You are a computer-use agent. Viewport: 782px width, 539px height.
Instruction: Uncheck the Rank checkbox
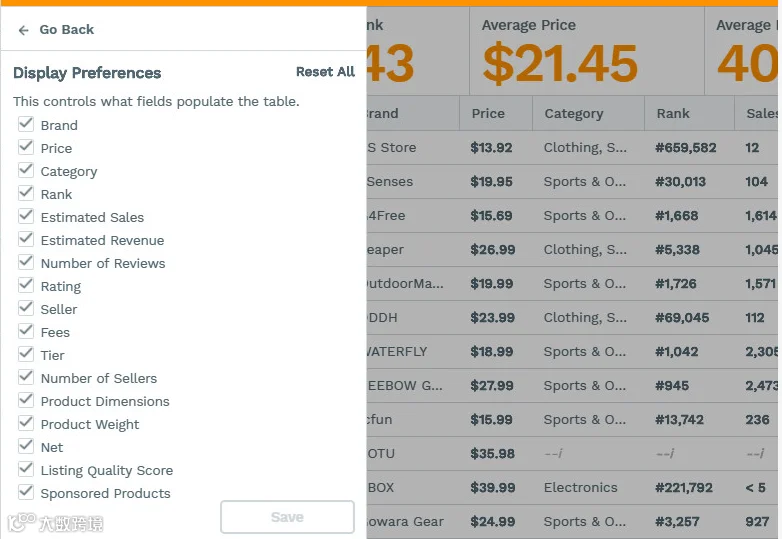[x=26, y=192]
